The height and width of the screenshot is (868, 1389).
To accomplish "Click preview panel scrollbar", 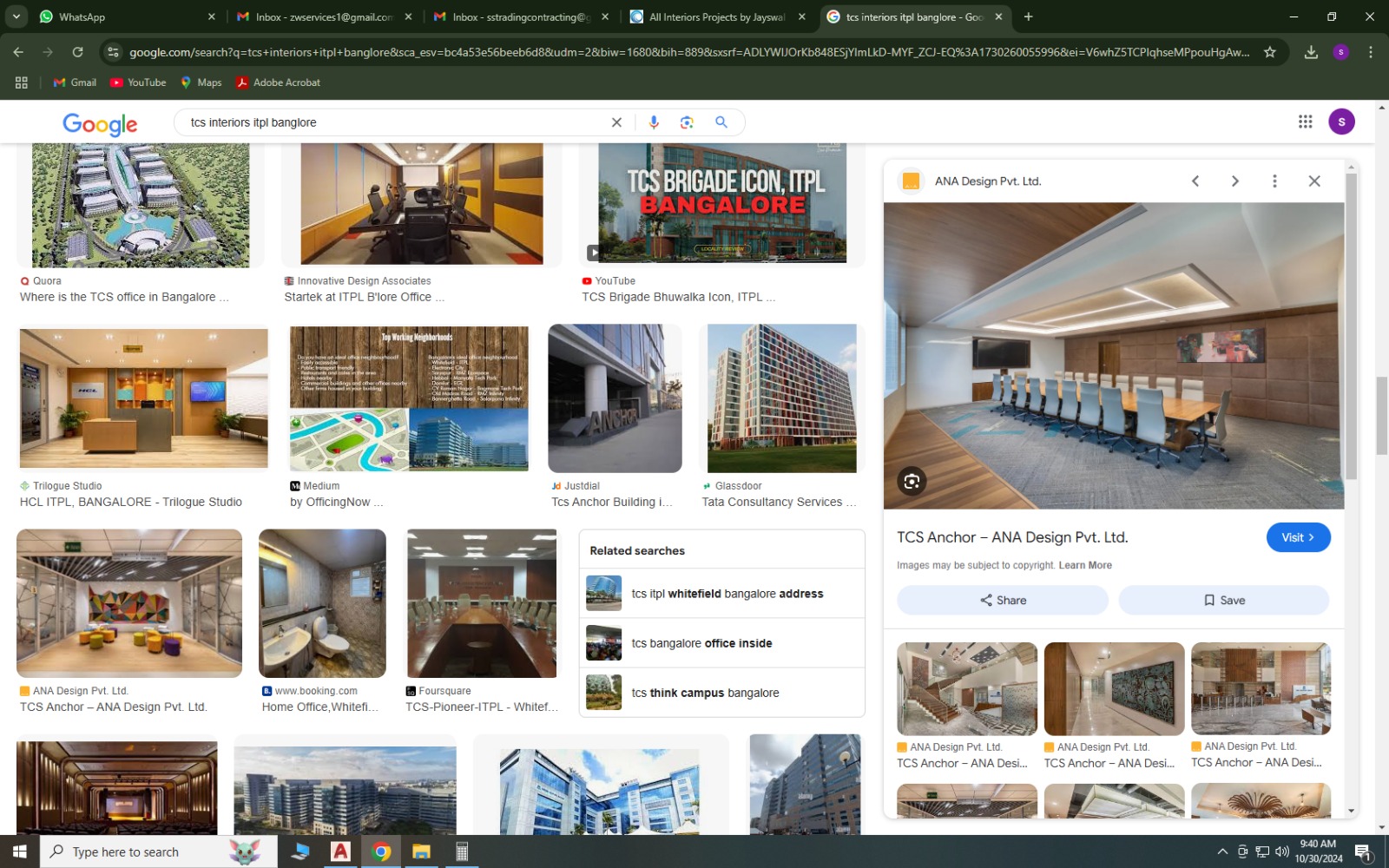I will 1351,325.
